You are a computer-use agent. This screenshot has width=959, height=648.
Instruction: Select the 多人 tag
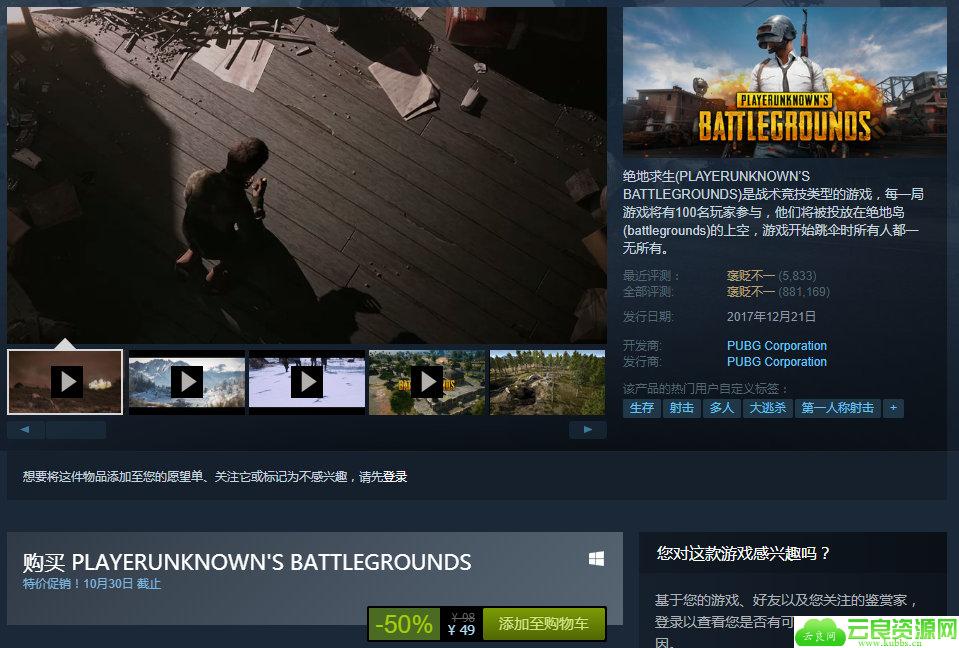(722, 408)
